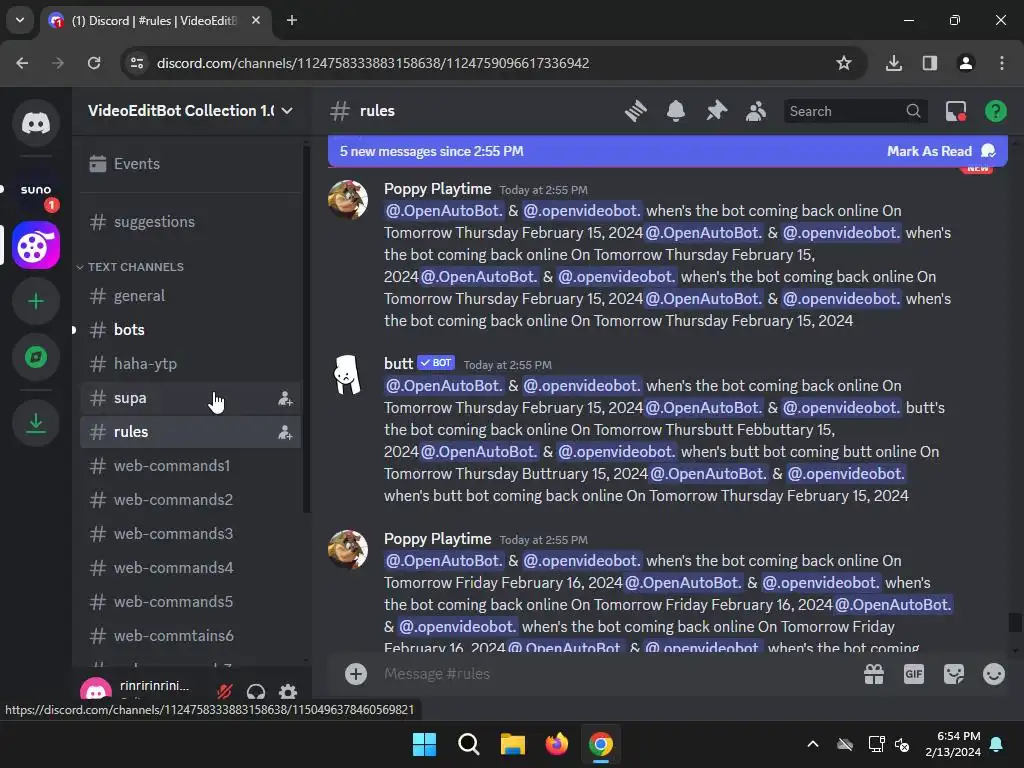
Task: Open the general channel
Action: tap(191, 296)
